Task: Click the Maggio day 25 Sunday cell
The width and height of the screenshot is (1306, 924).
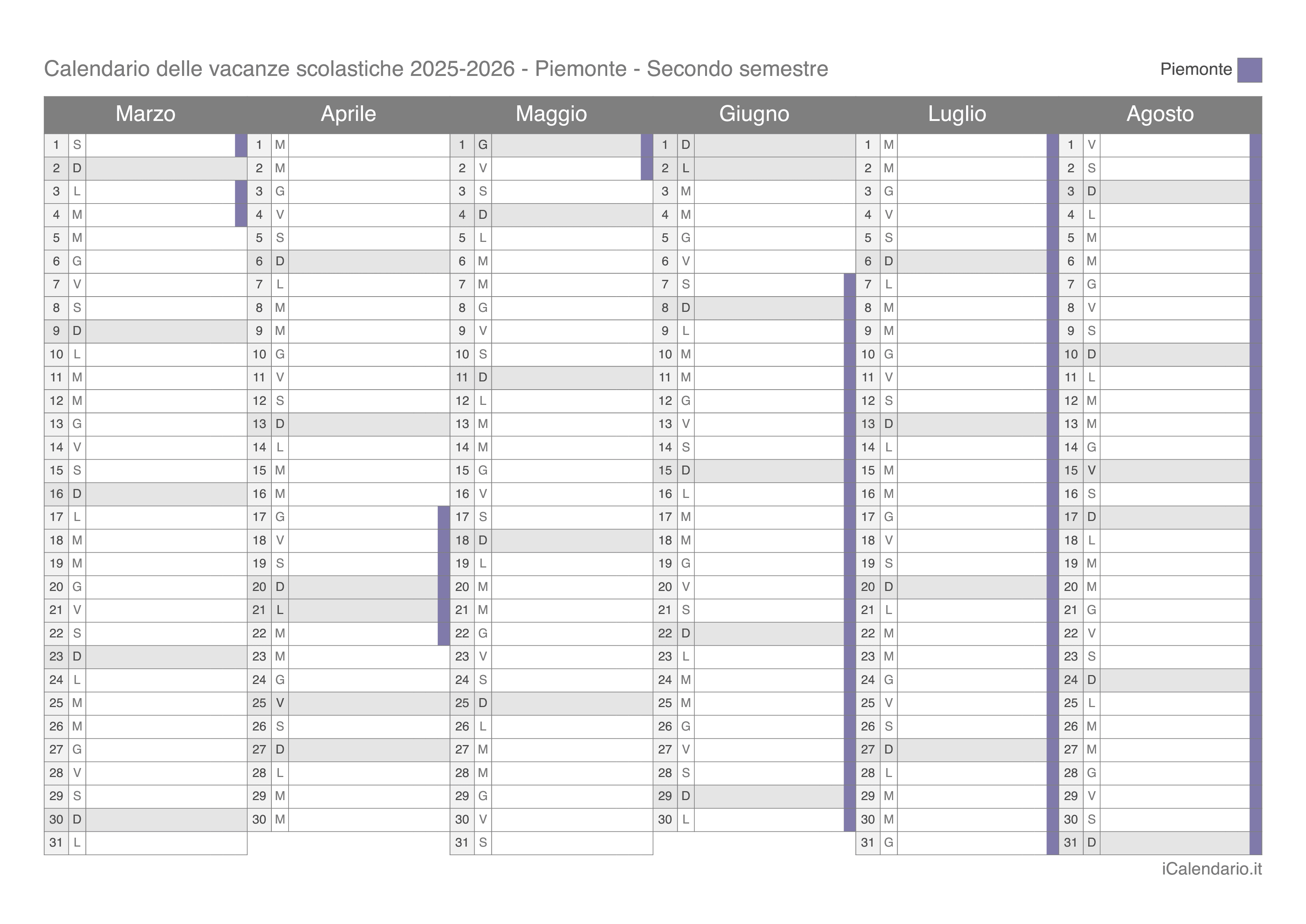Action: point(551,703)
